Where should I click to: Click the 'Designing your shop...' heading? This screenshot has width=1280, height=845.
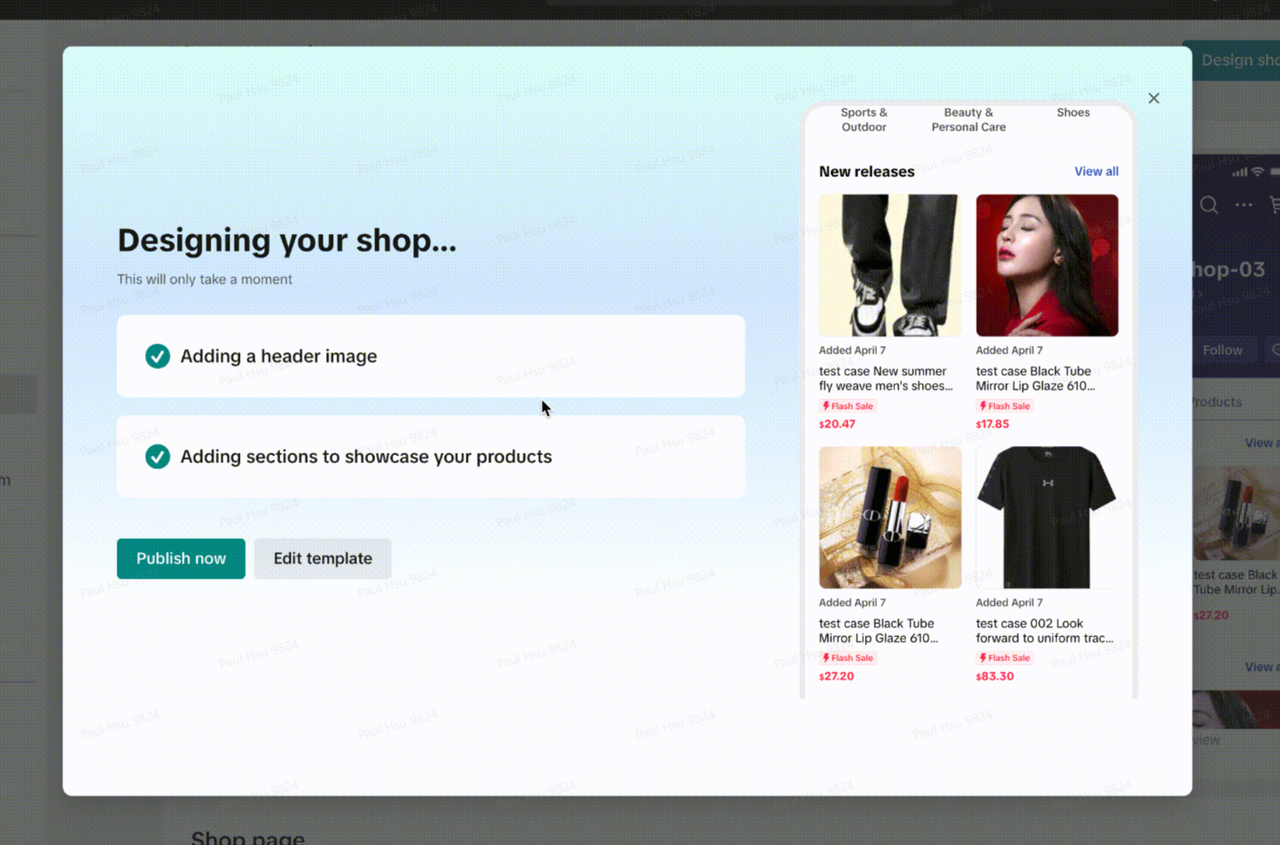pos(287,241)
